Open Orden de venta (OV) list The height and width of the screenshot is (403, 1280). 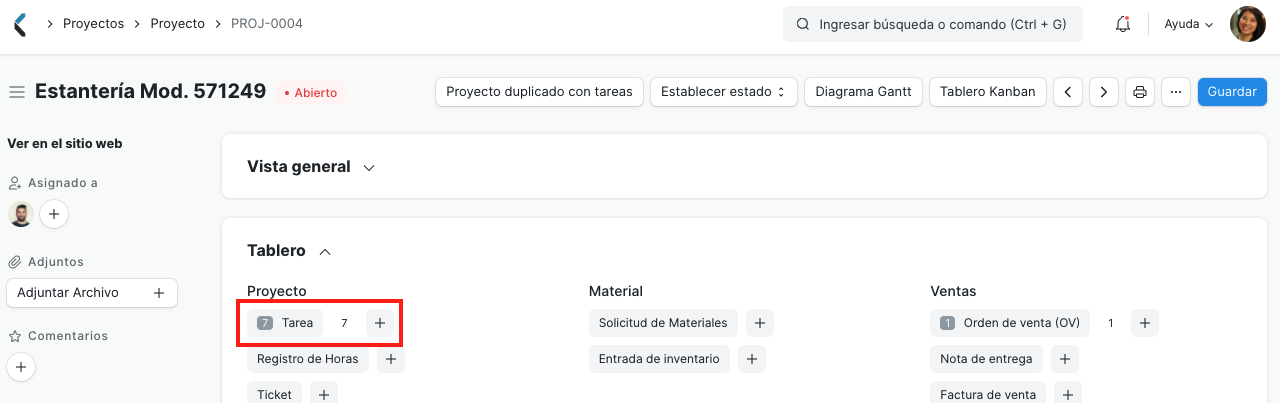click(1010, 323)
